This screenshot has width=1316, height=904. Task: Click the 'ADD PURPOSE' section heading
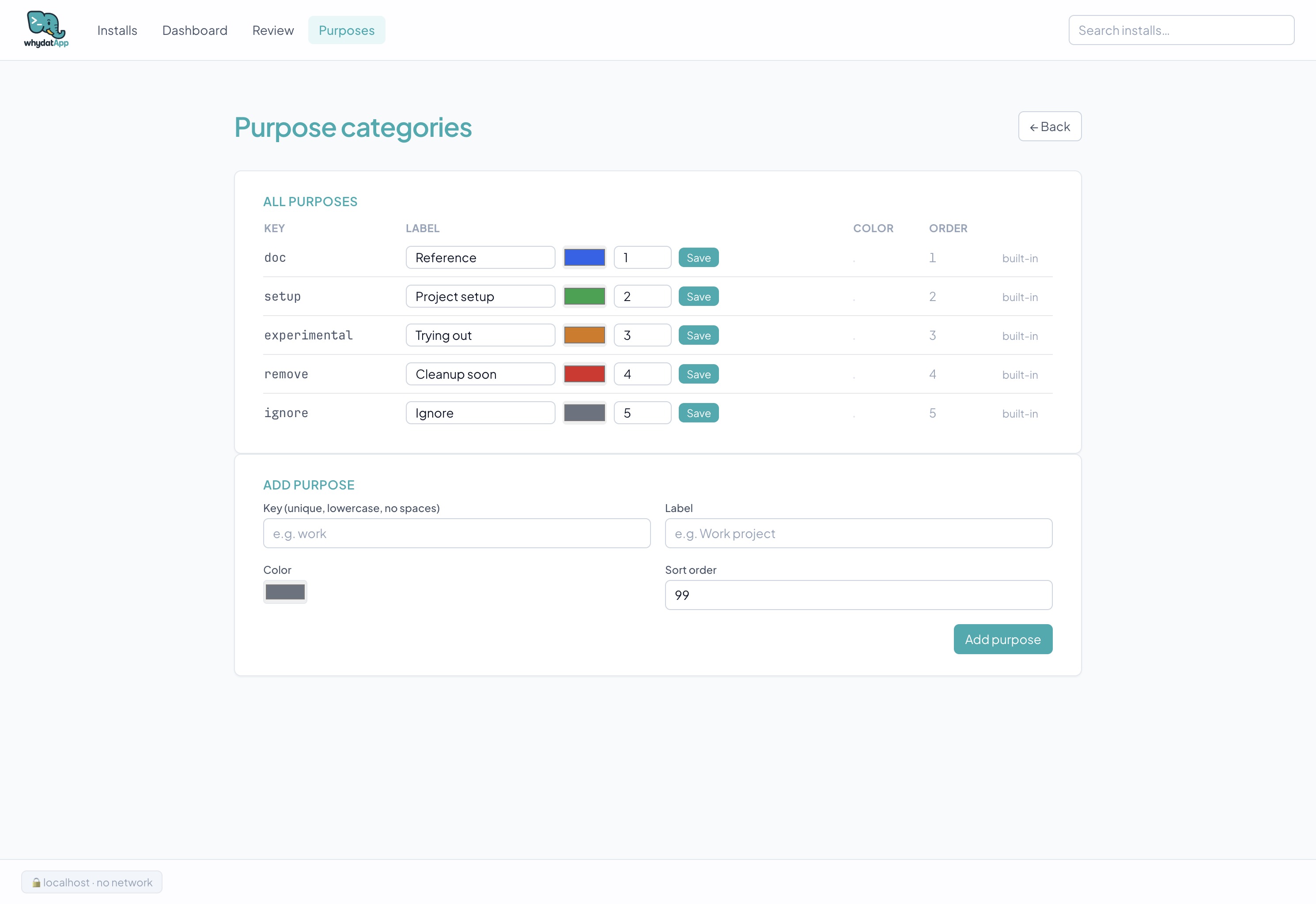coord(309,485)
